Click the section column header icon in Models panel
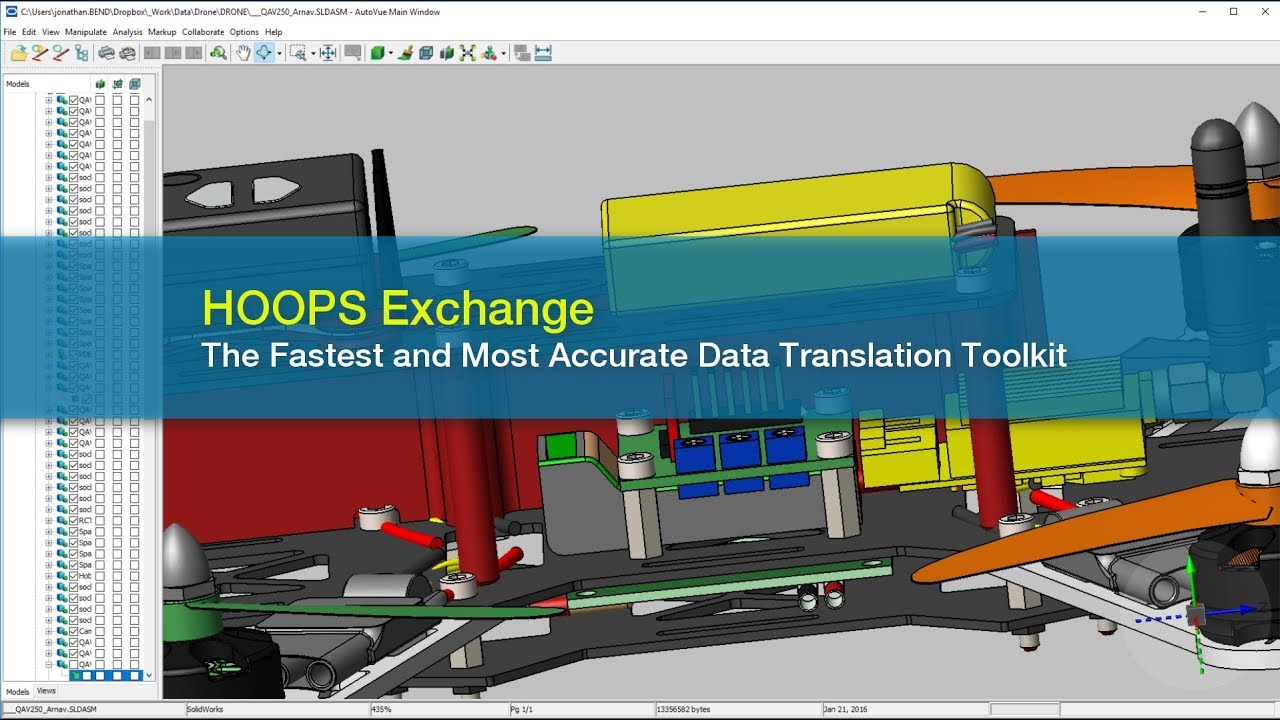 (100, 84)
